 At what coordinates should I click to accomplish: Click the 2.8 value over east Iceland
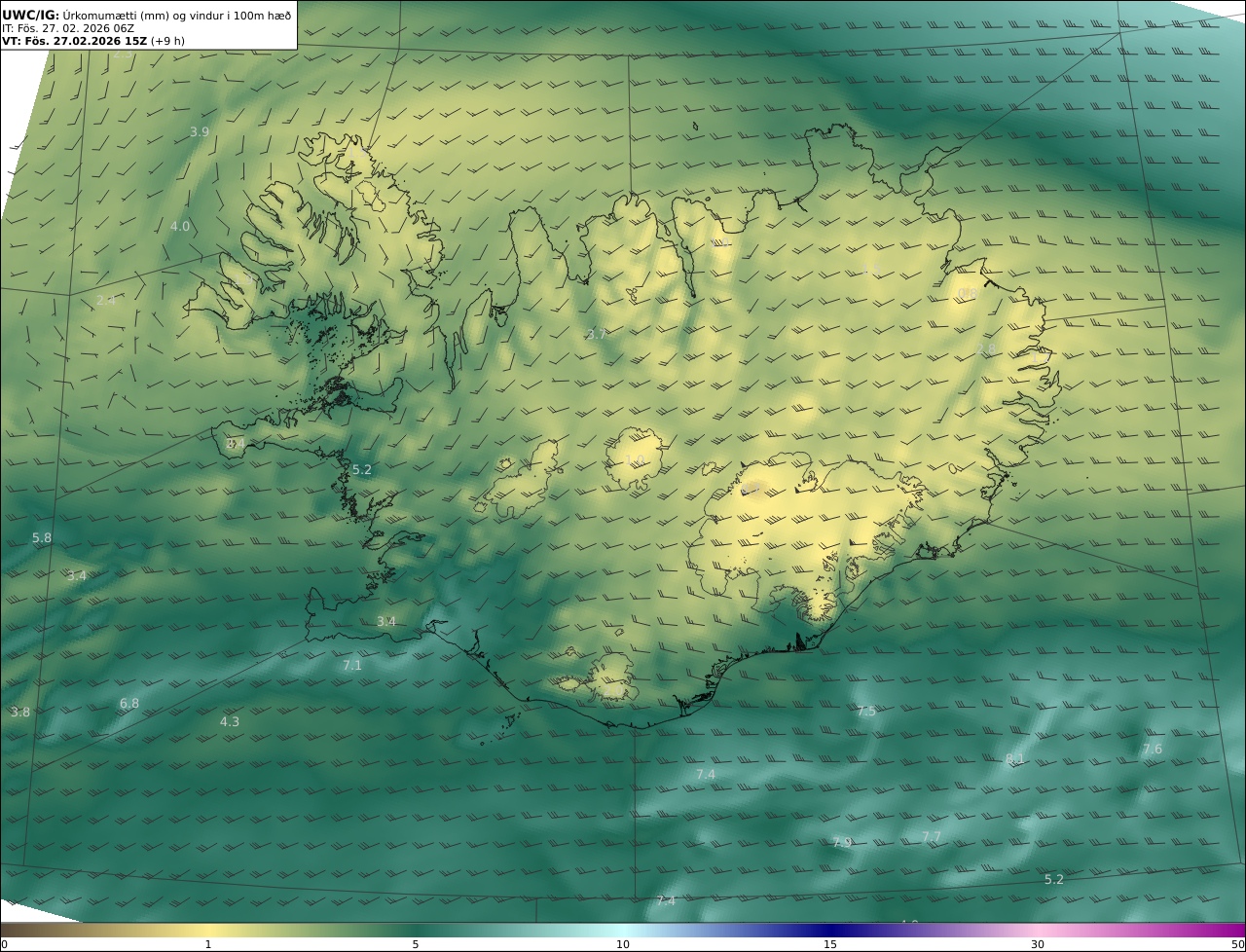(986, 348)
